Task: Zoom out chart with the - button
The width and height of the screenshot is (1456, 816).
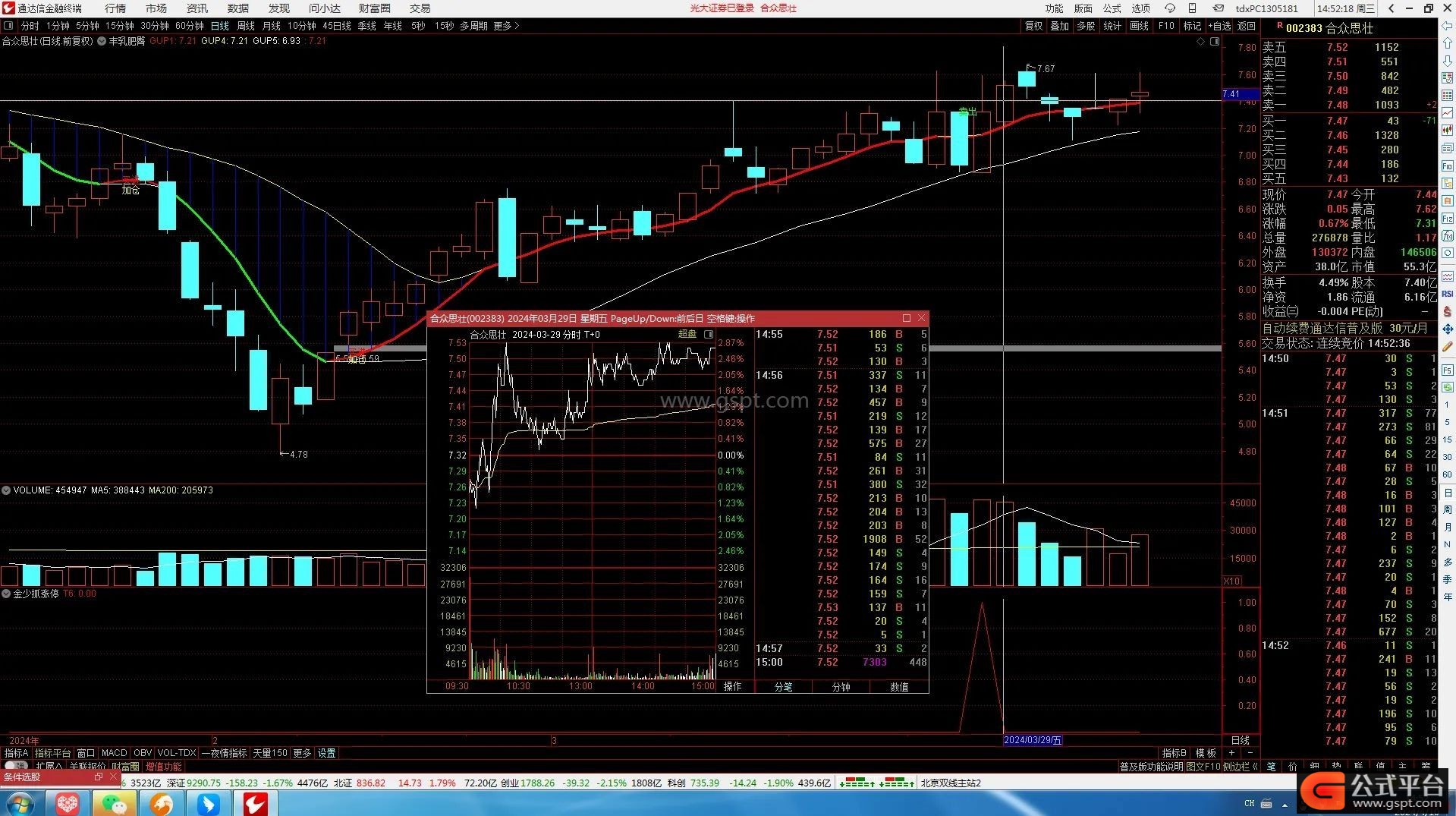Action: [x=1250, y=753]
